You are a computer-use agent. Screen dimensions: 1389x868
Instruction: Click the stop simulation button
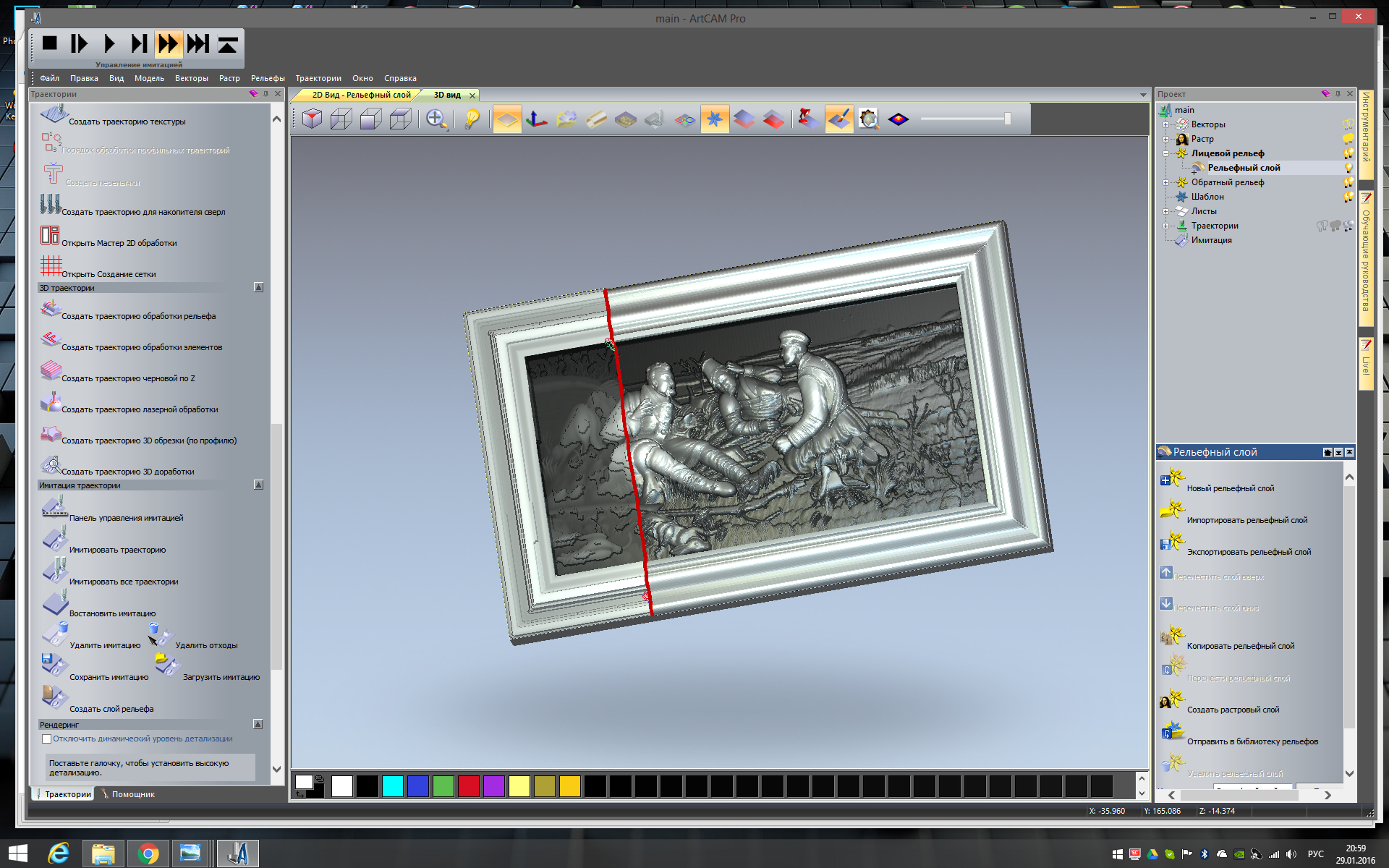tap(49, 44)
